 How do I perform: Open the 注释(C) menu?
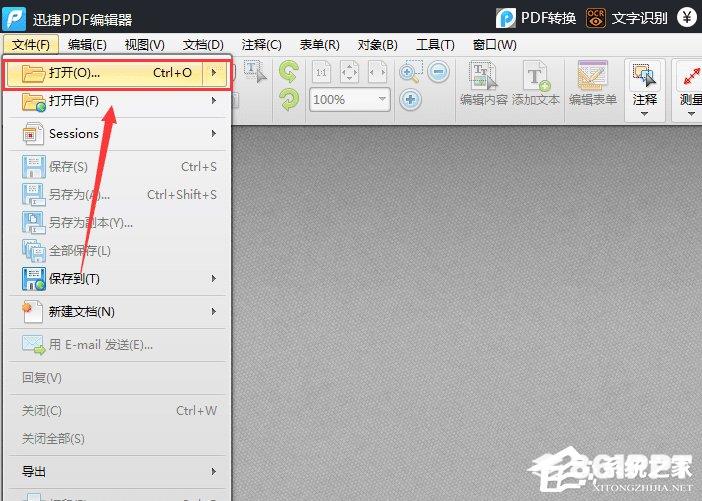(261, 44)
